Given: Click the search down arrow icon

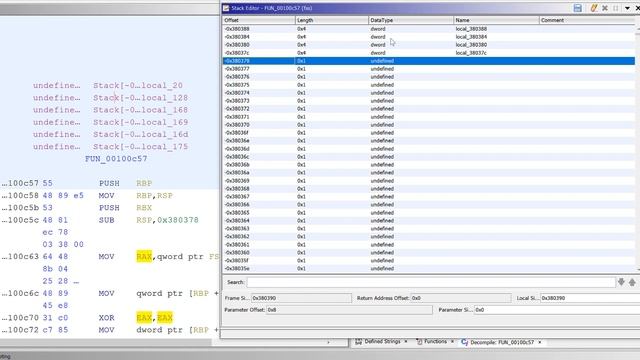Looking at the screenshot, I should pyautogui.click(x=621, y=282).
